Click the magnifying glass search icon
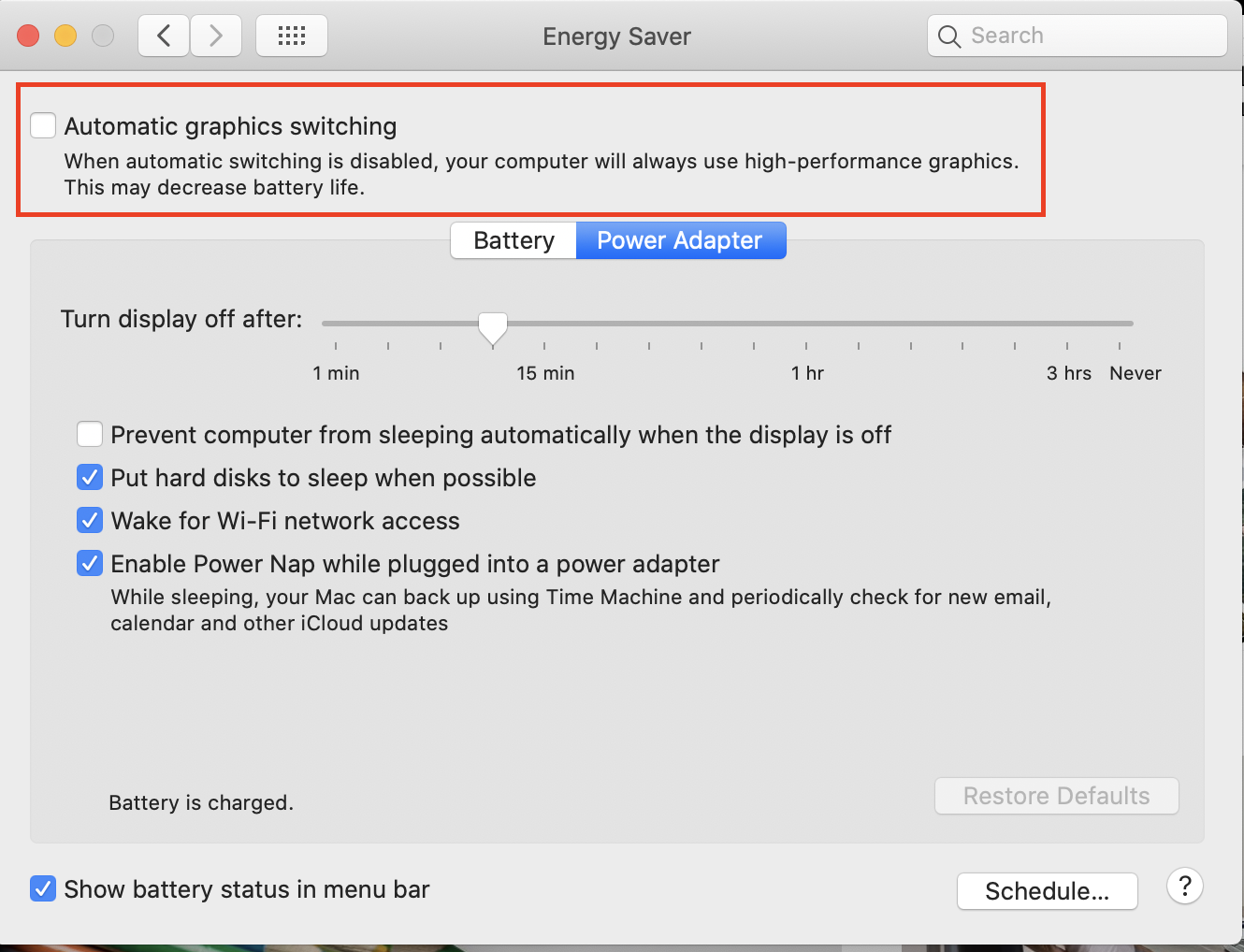This screenshot has height=952, width=1244. pyautogui.click(x=949, y=36)
